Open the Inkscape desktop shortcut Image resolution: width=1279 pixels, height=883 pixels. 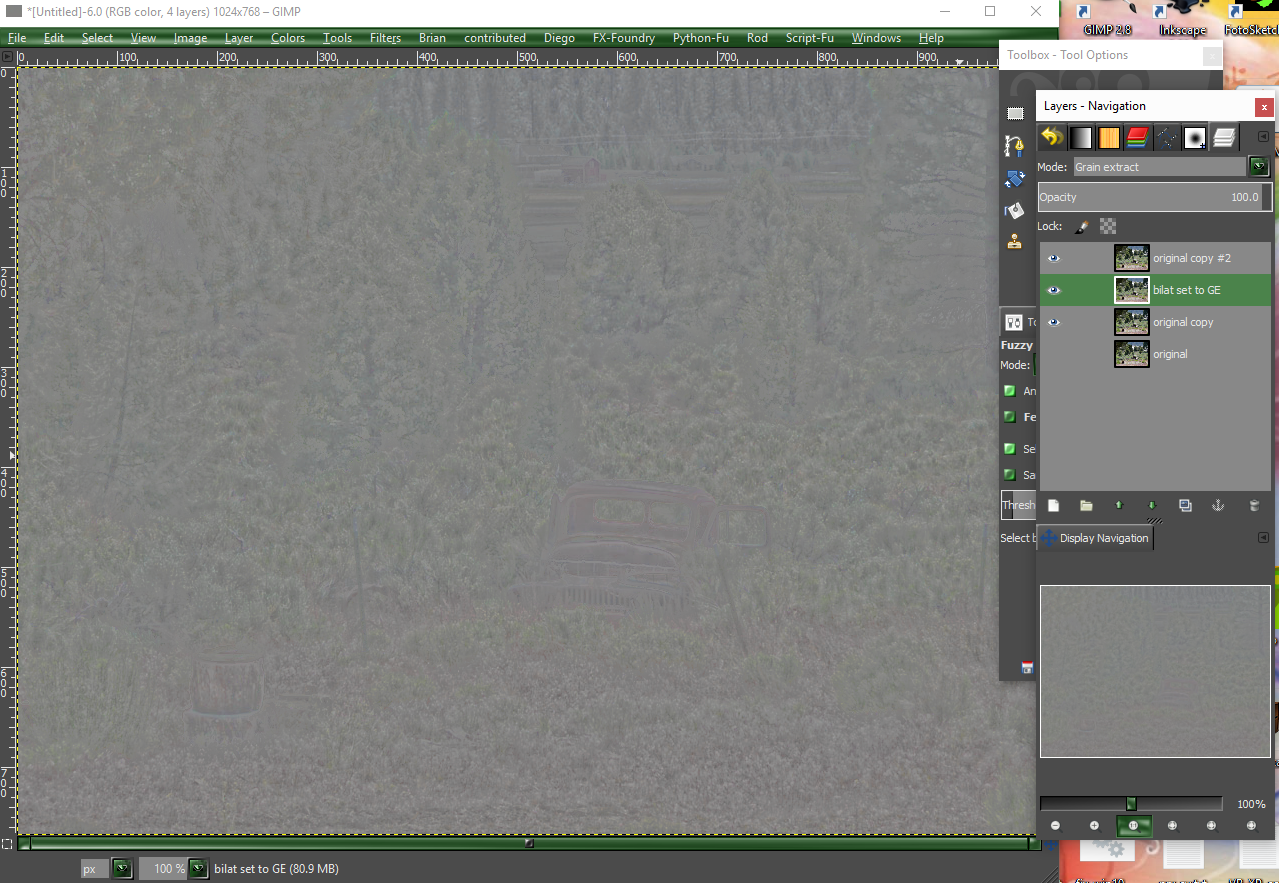click(1181, 18)
